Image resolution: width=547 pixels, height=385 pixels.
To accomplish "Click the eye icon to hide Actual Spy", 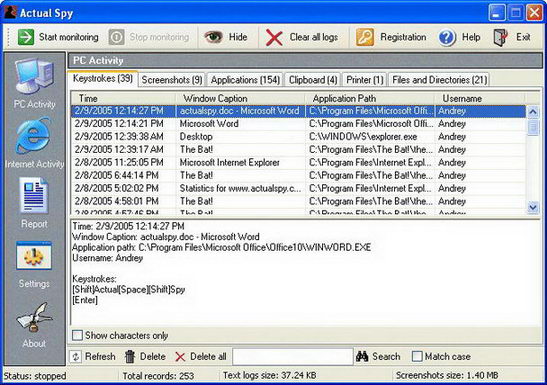I will click(x=213, y=37).
